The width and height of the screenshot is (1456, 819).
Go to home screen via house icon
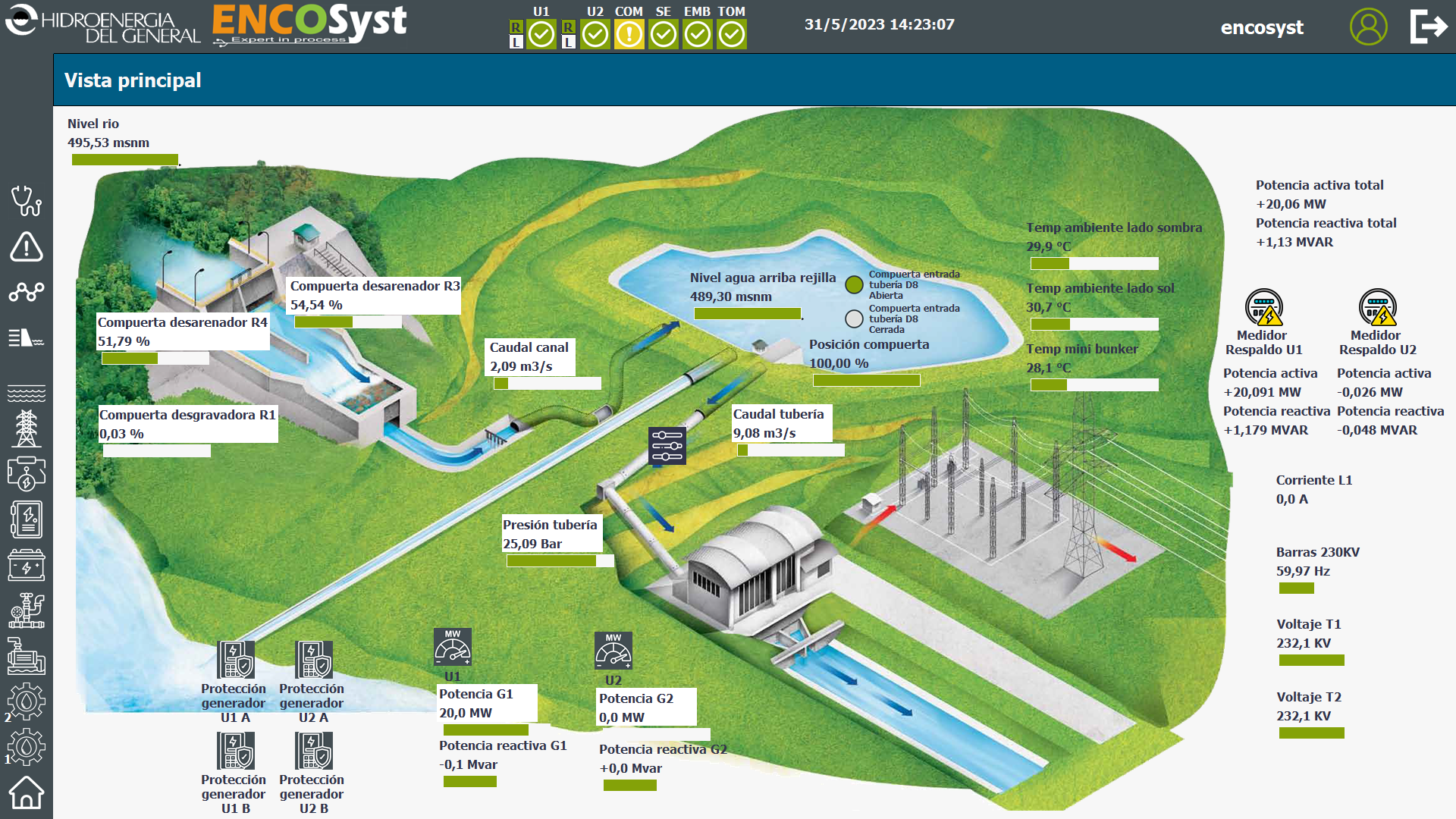tap(27, 792)
